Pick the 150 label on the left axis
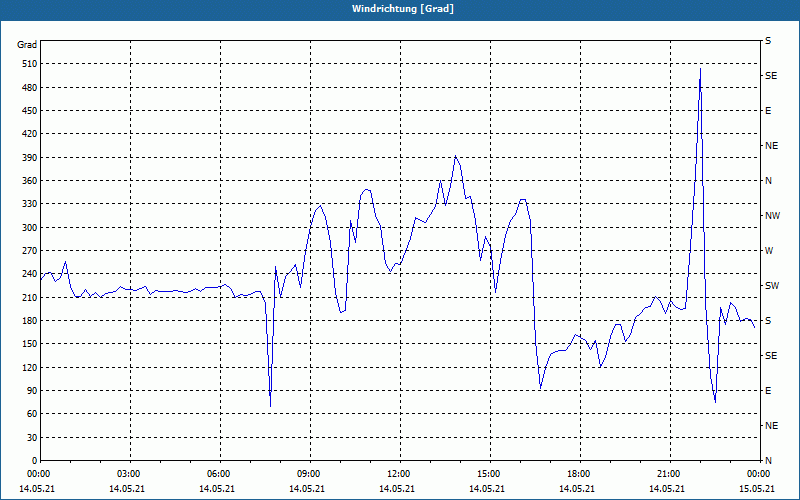The width and height of the screenshot is (800, 500). tap(30, 344)
